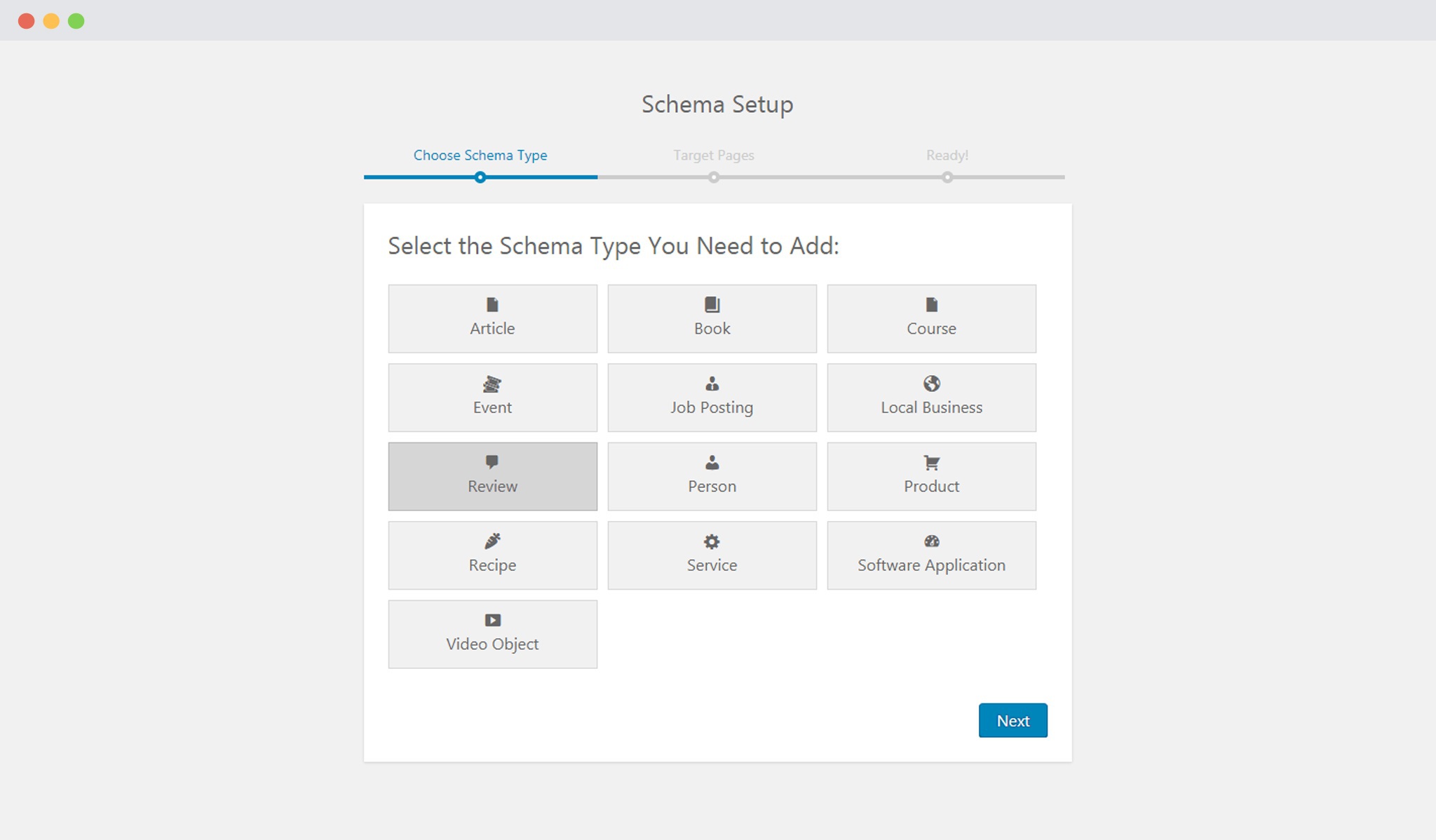Click the Book icon on the Book card
The height and width of the screenshot is (840, 1436).
(x=711, y=304)
